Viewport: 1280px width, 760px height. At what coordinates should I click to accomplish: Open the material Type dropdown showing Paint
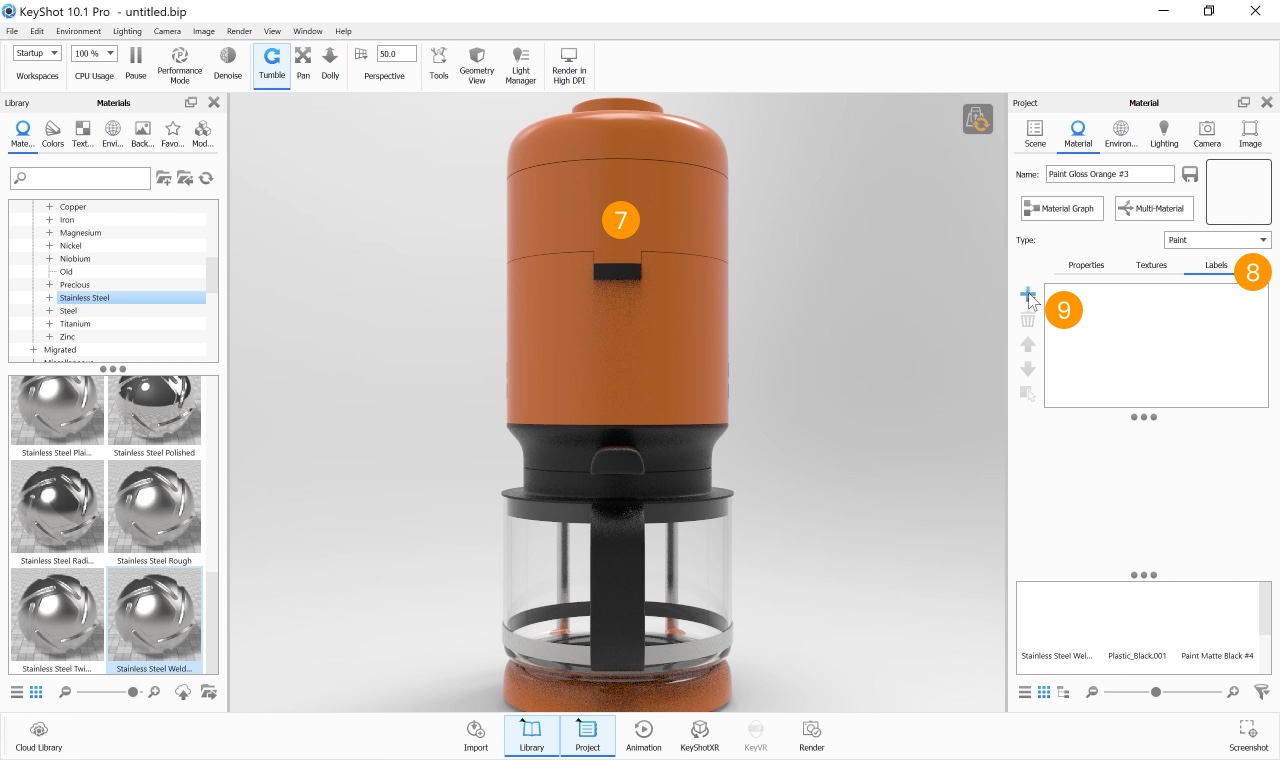pyautogui.click(x=1217, y=239)
